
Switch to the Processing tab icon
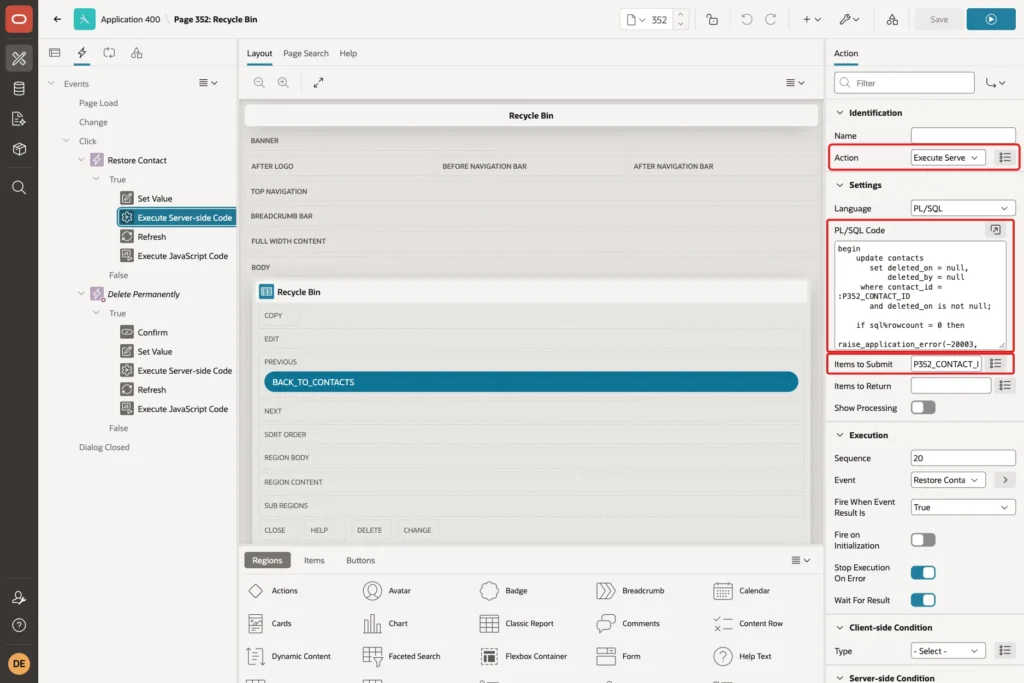(109, 53)
